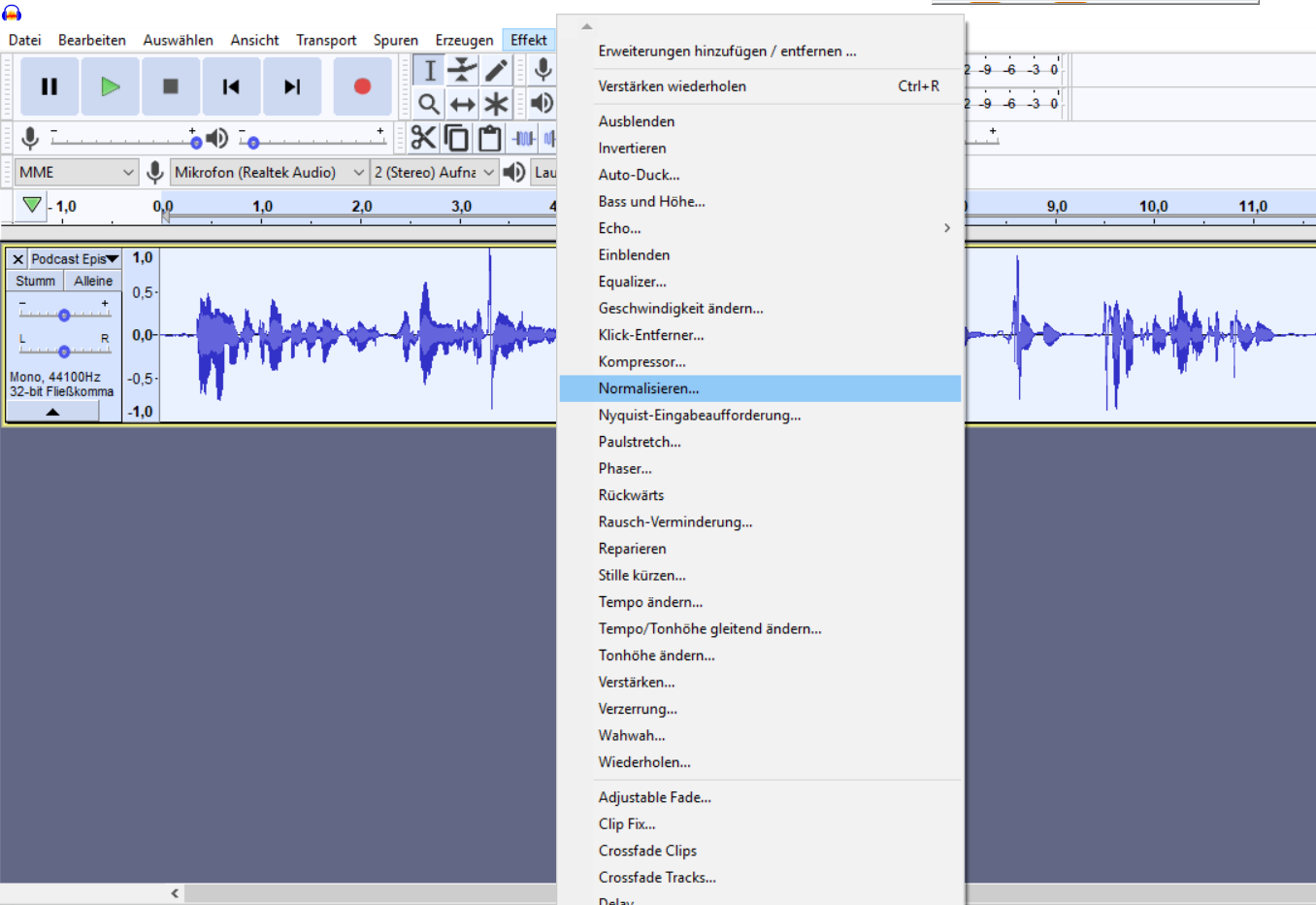Open the Ansicht menu

(x=254, y=40)
